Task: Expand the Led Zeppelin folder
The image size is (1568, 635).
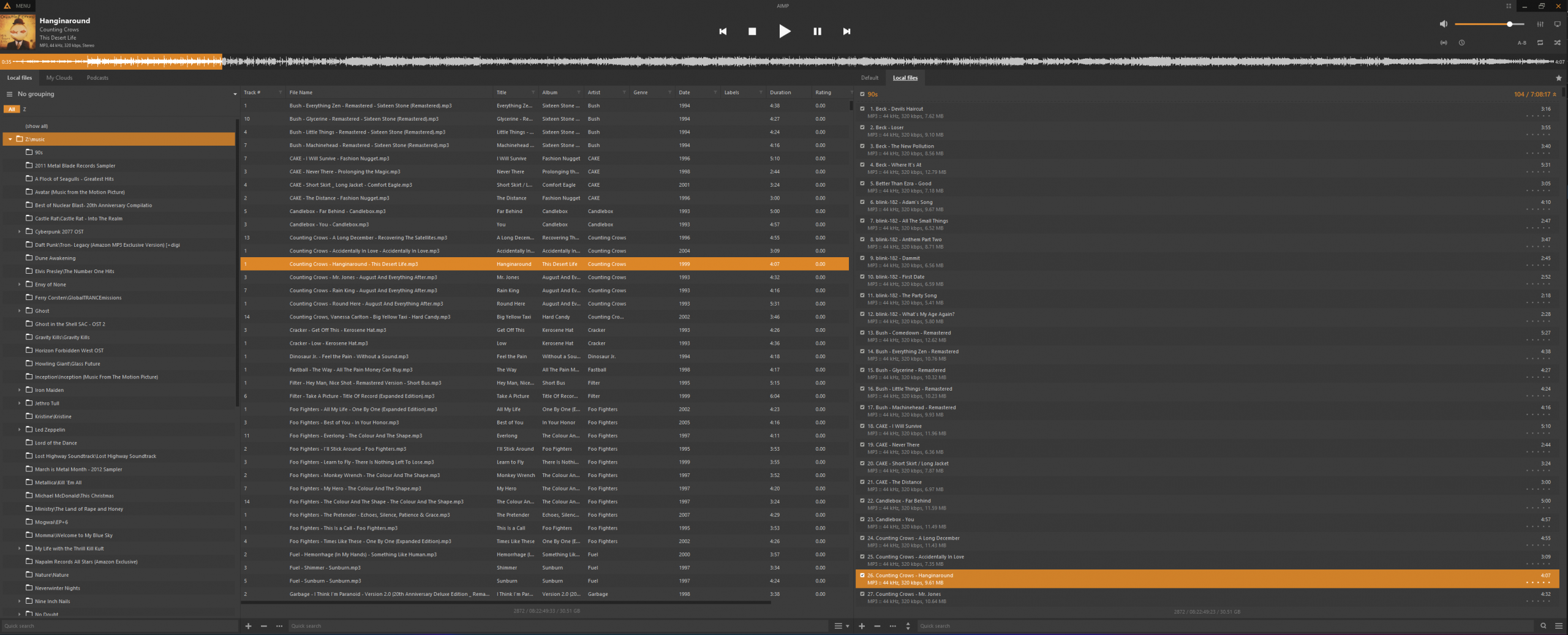Action: point(20,429)
